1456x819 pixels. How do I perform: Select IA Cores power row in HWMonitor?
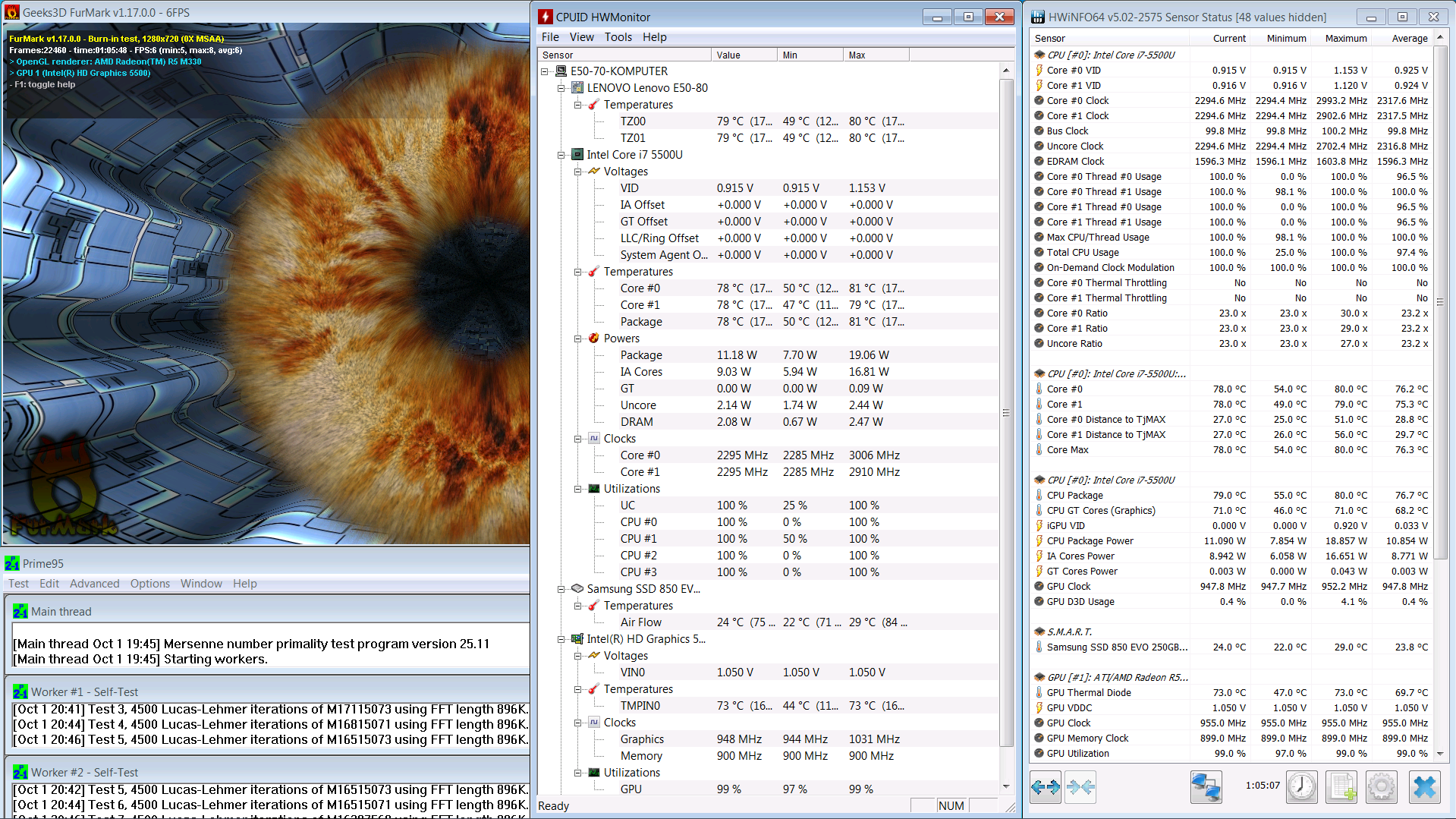point(768,372)
